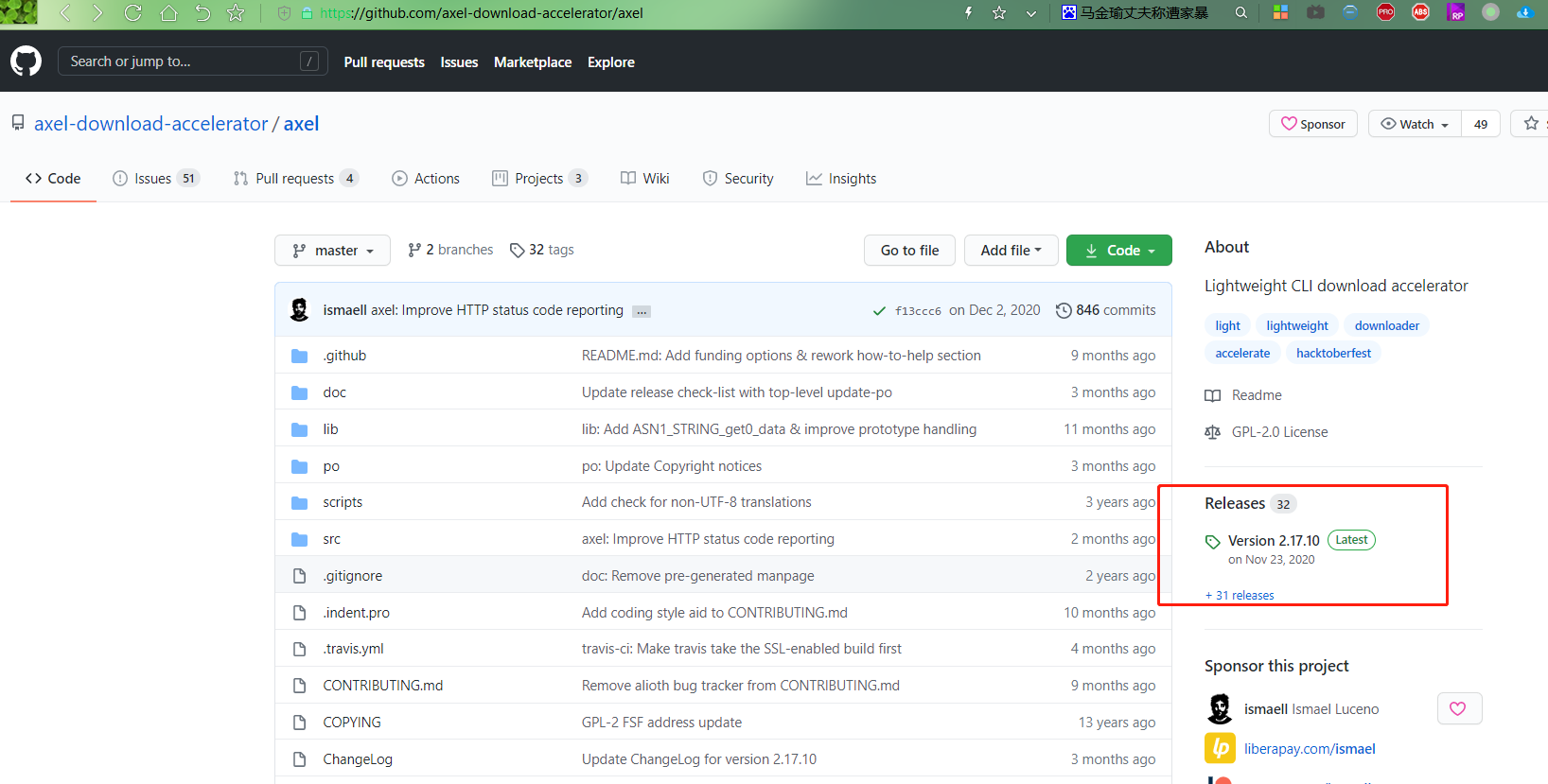Click the hacktoberfest topic tag
The height and width of the screenshot is (784, 1548).
1333,353
